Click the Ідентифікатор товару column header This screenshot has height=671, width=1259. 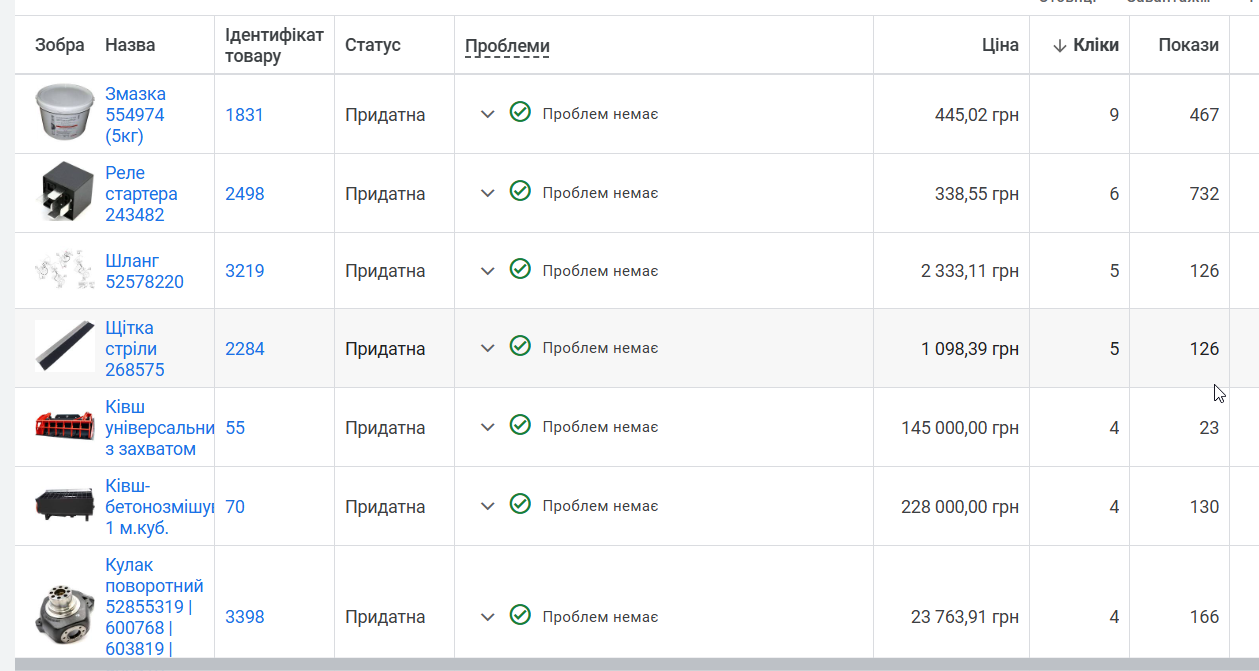(x=274, y=45)
